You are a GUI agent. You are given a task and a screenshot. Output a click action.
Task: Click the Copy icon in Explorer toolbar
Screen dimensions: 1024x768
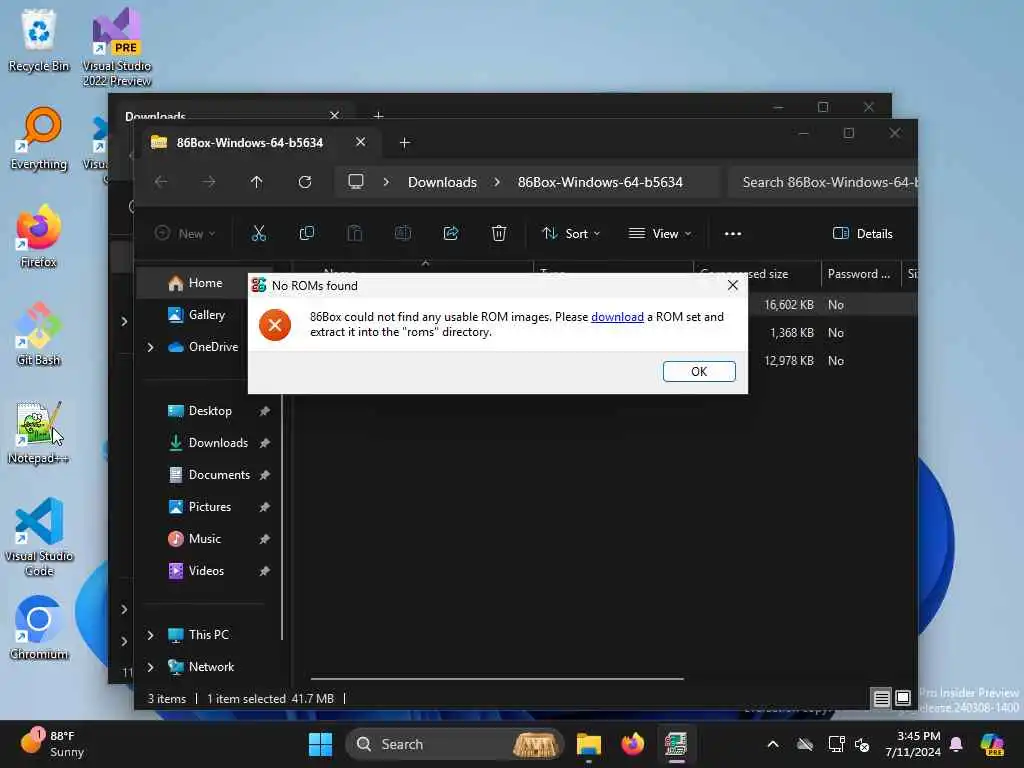click(306, 233)
